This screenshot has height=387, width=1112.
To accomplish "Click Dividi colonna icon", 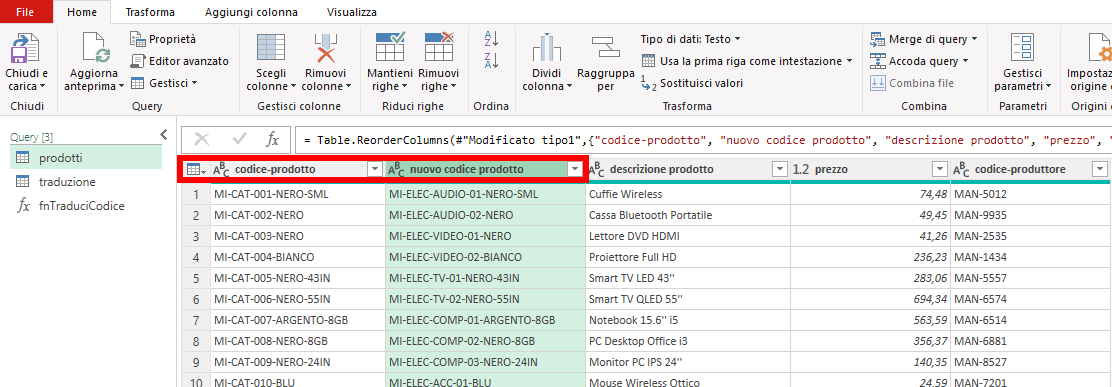I will coord(547,48).
